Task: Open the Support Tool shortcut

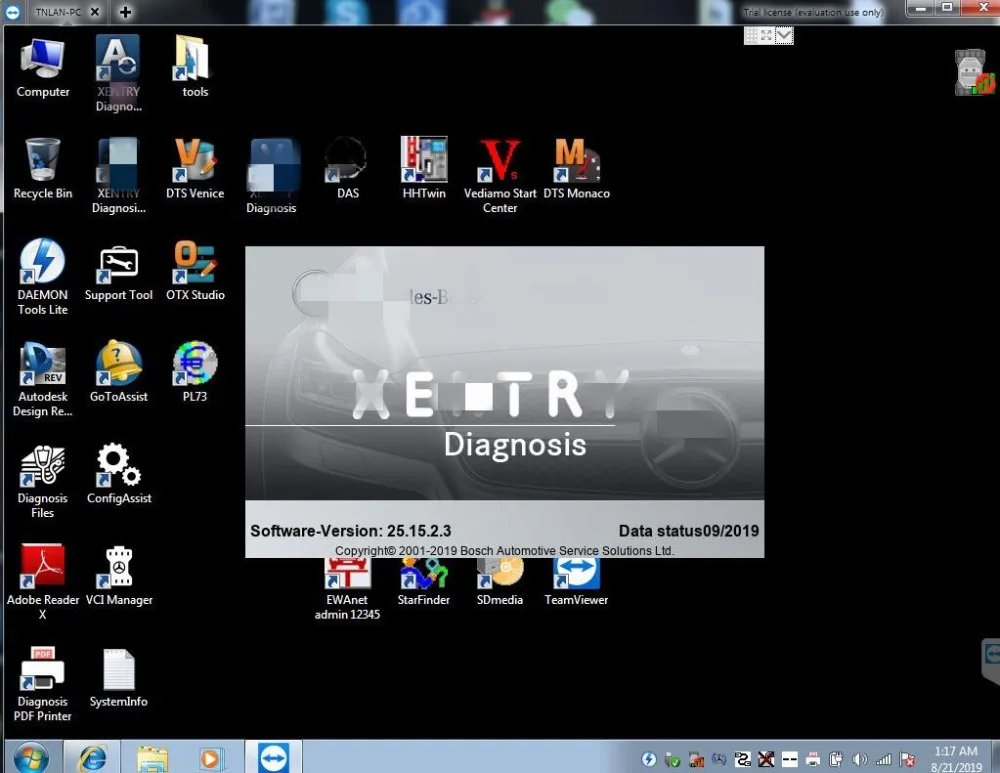Action: 119,272
